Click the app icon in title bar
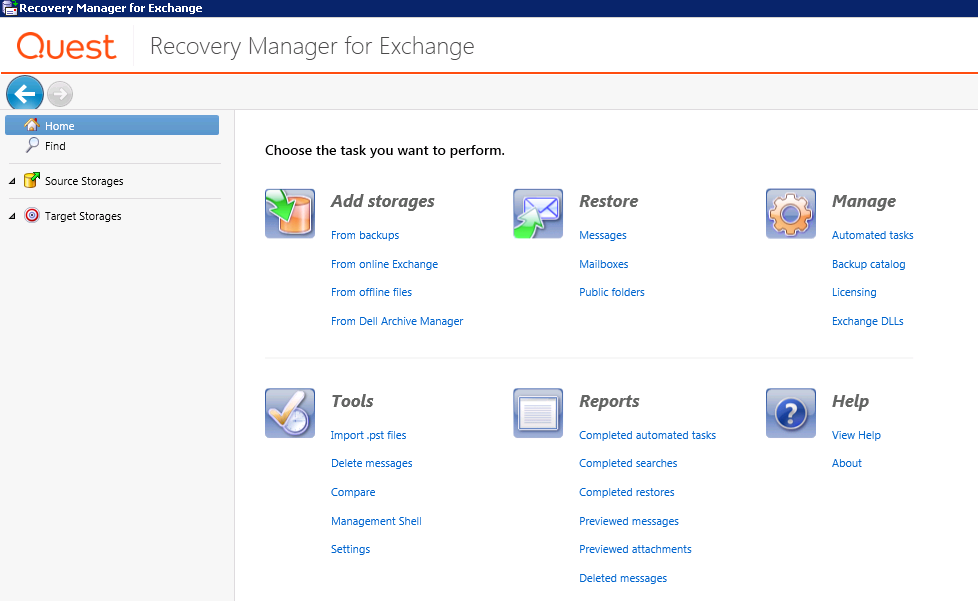 pyautogui.click(x=9, y=8)
